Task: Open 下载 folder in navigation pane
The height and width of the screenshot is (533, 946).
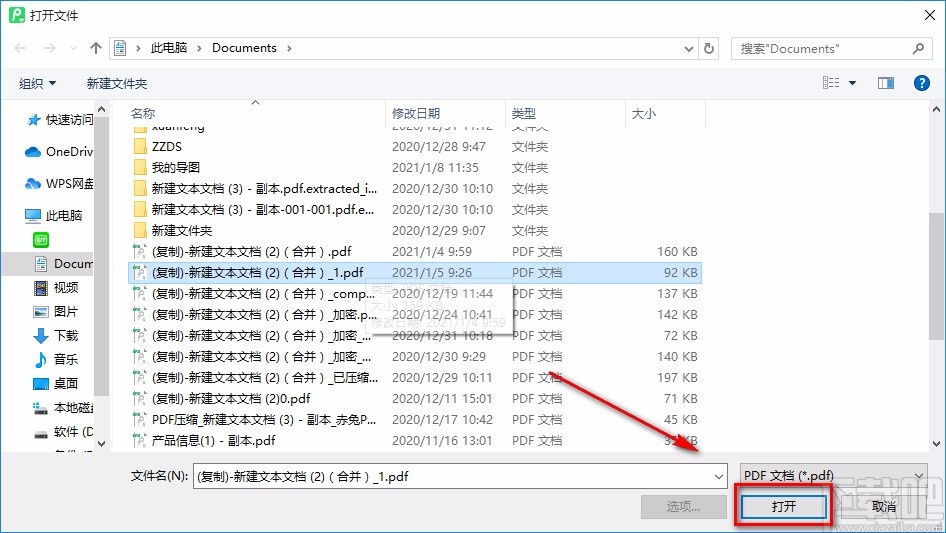Action: [x=56, y=336]
